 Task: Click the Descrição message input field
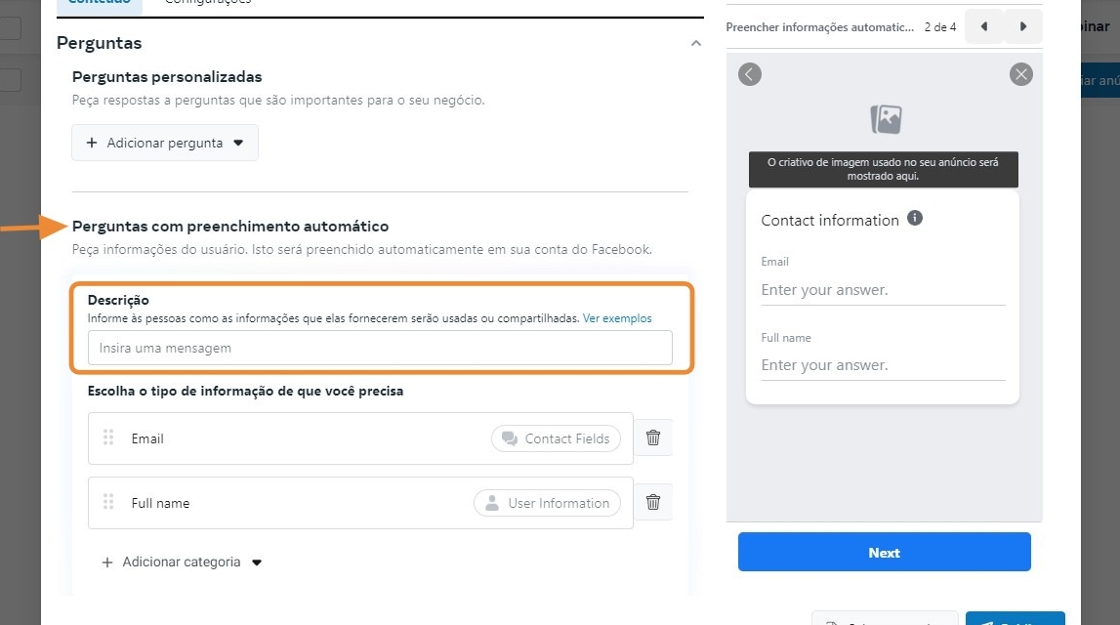(380, 348)
